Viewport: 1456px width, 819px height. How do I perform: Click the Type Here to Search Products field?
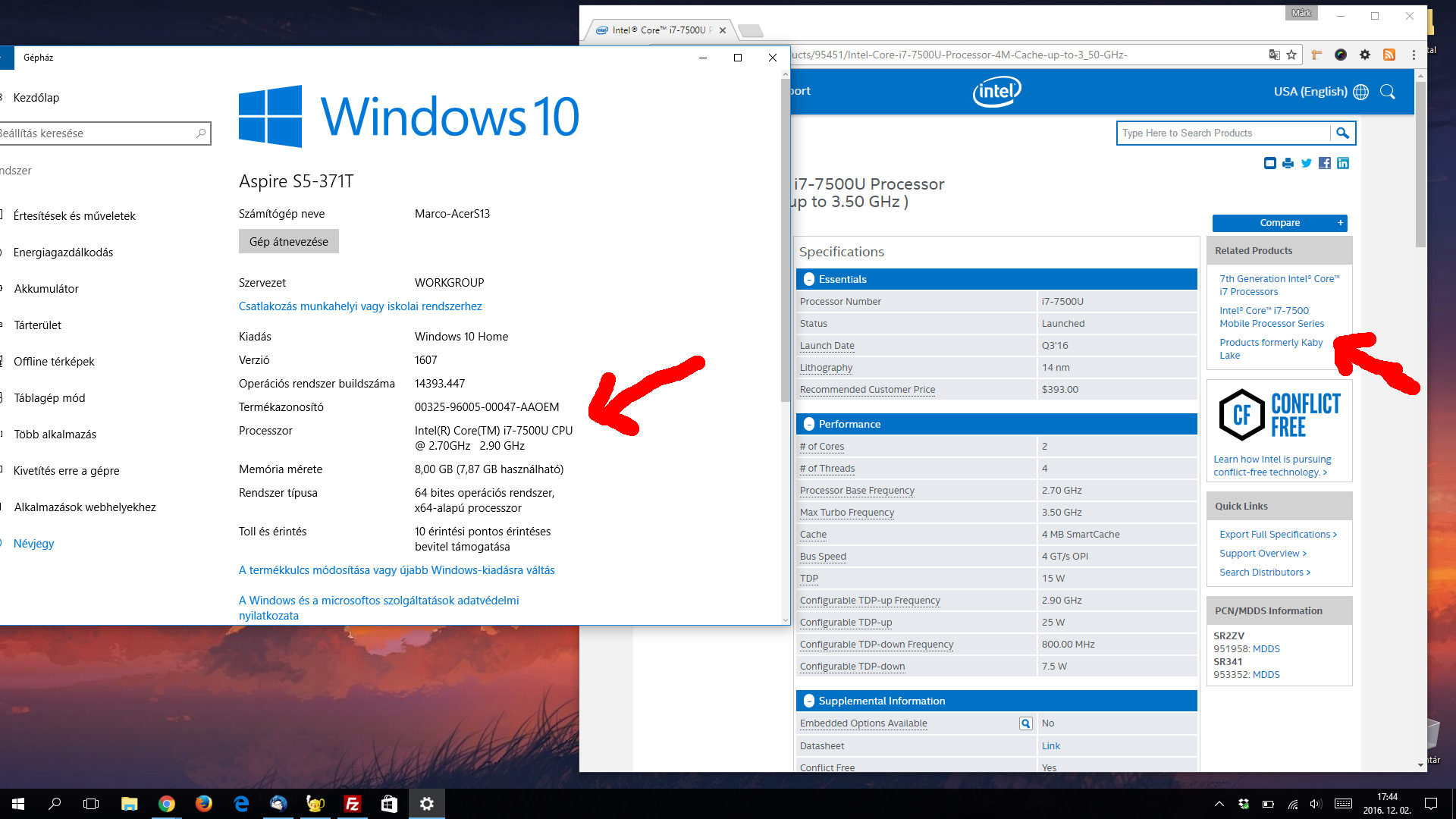(x=1224, y=133)
